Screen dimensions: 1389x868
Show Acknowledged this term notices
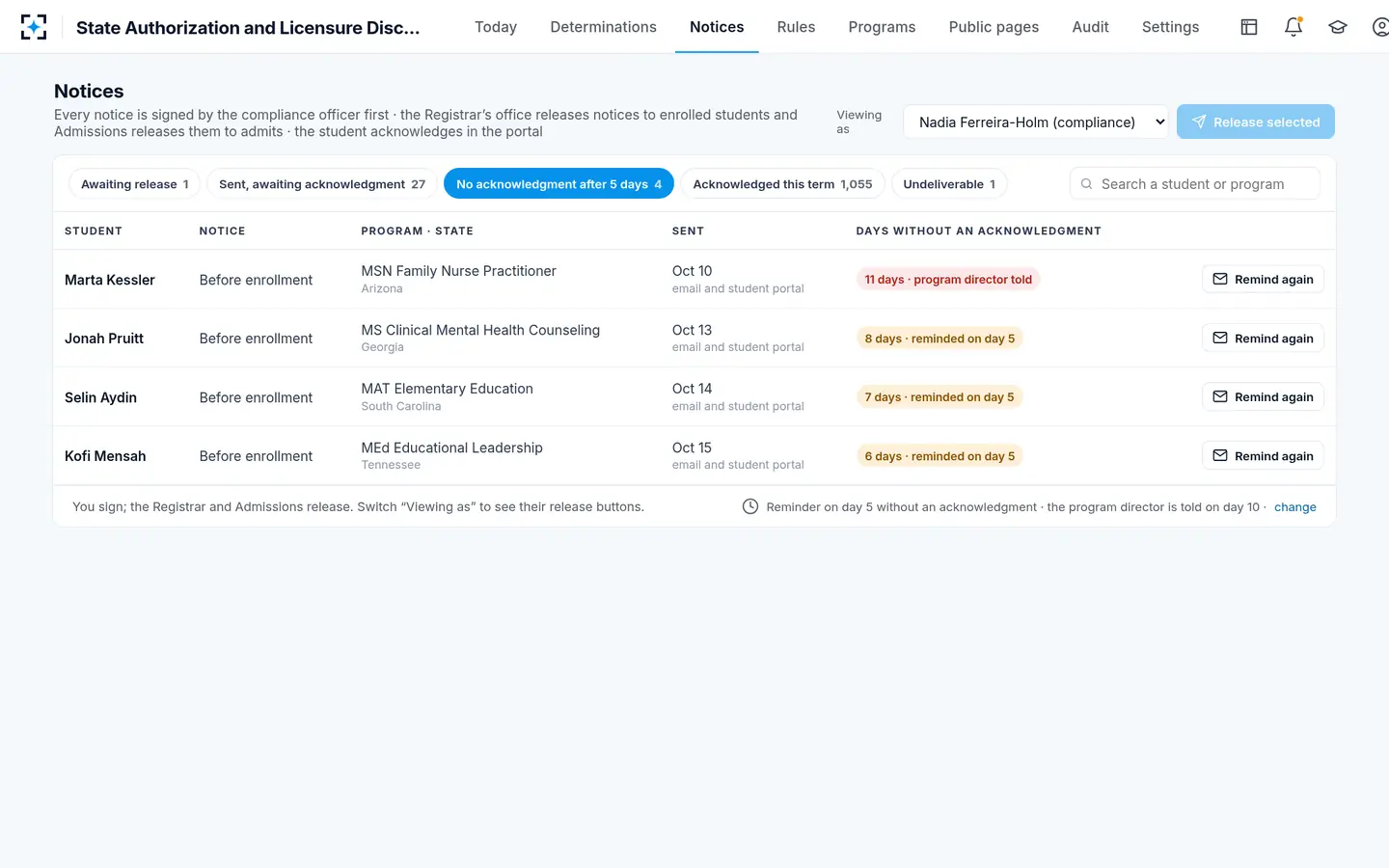(x=782, y=184)
